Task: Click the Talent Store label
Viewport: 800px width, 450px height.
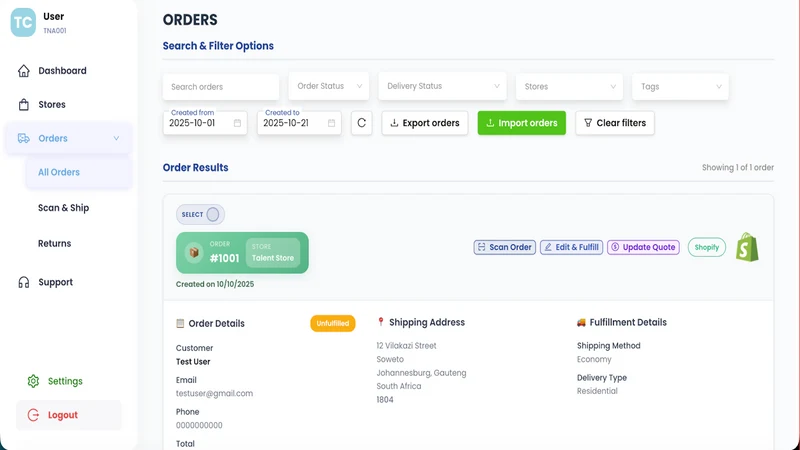Action: 273,258
